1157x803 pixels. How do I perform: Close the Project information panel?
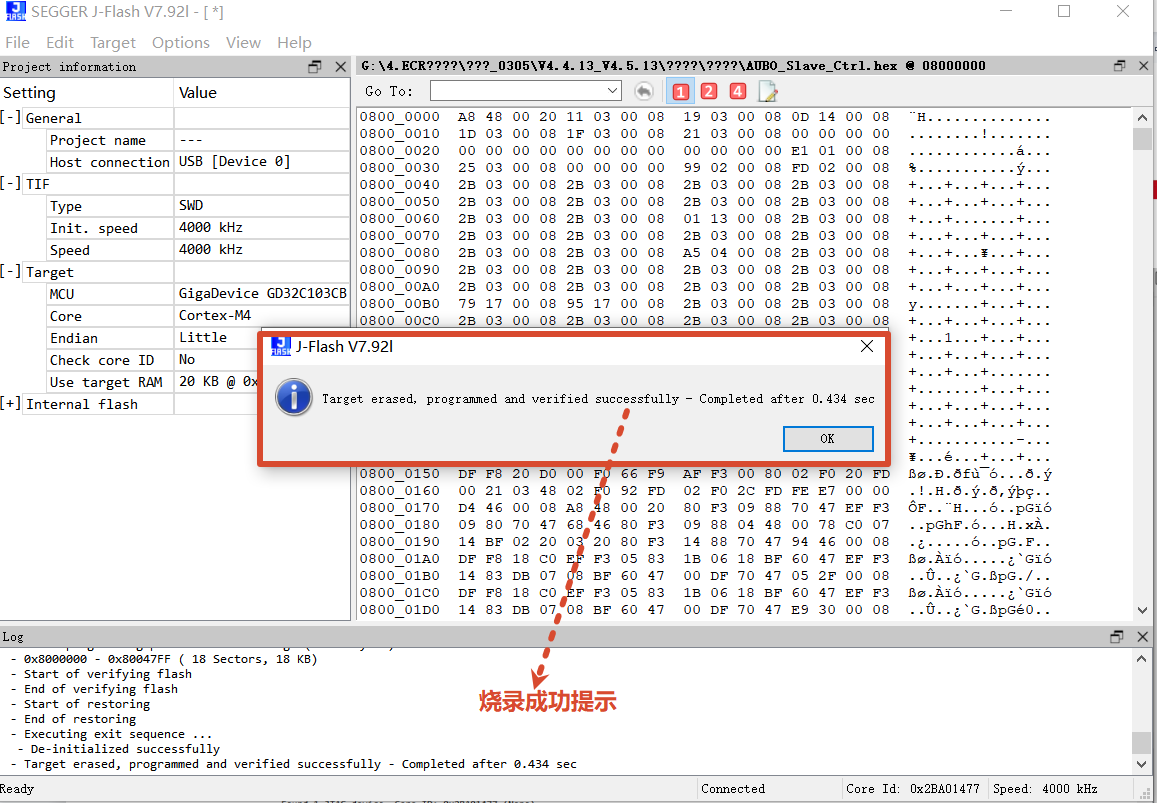(x=340, y=66)
